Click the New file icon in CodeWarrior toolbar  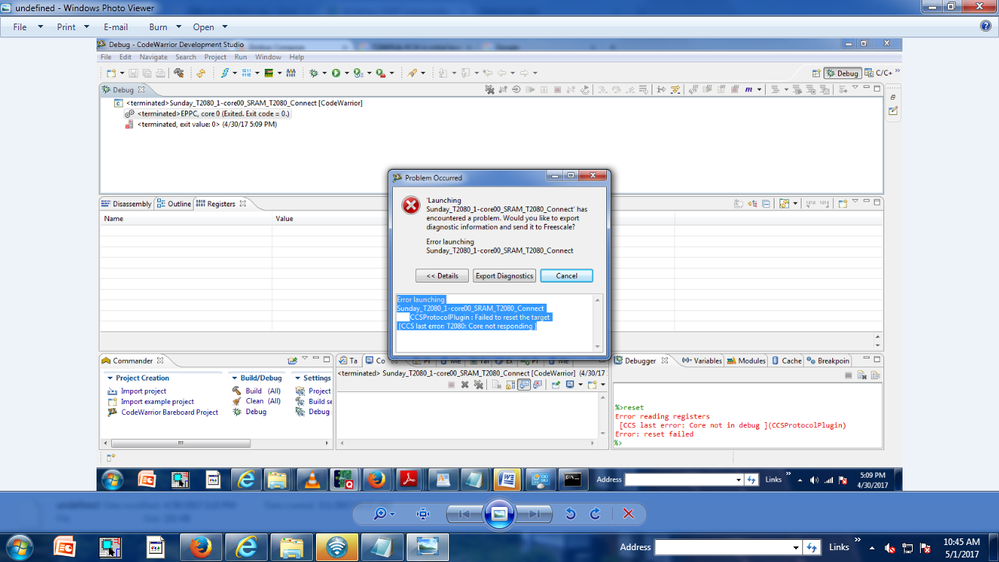(x=111, y=73)
